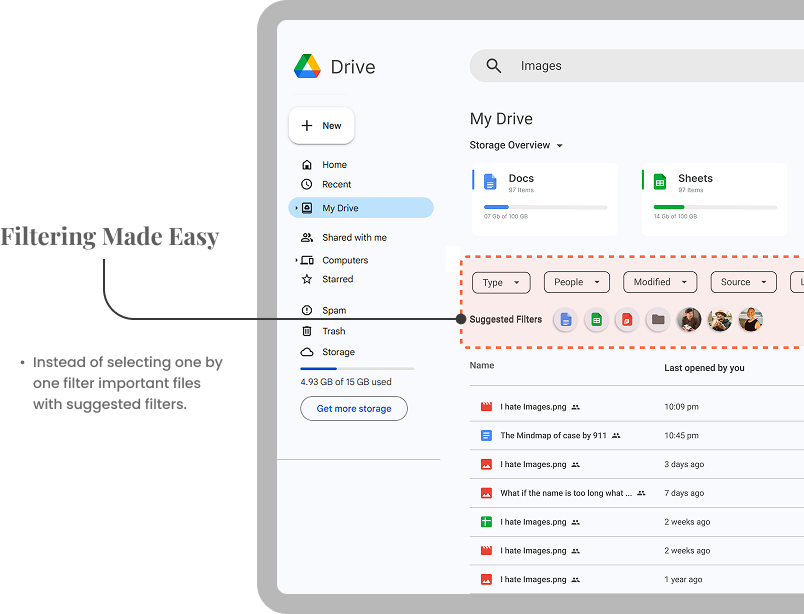Click doc icon of The Mindmap file
The image size is (804, 614).
pyautogui.click(x=486, y=435)
